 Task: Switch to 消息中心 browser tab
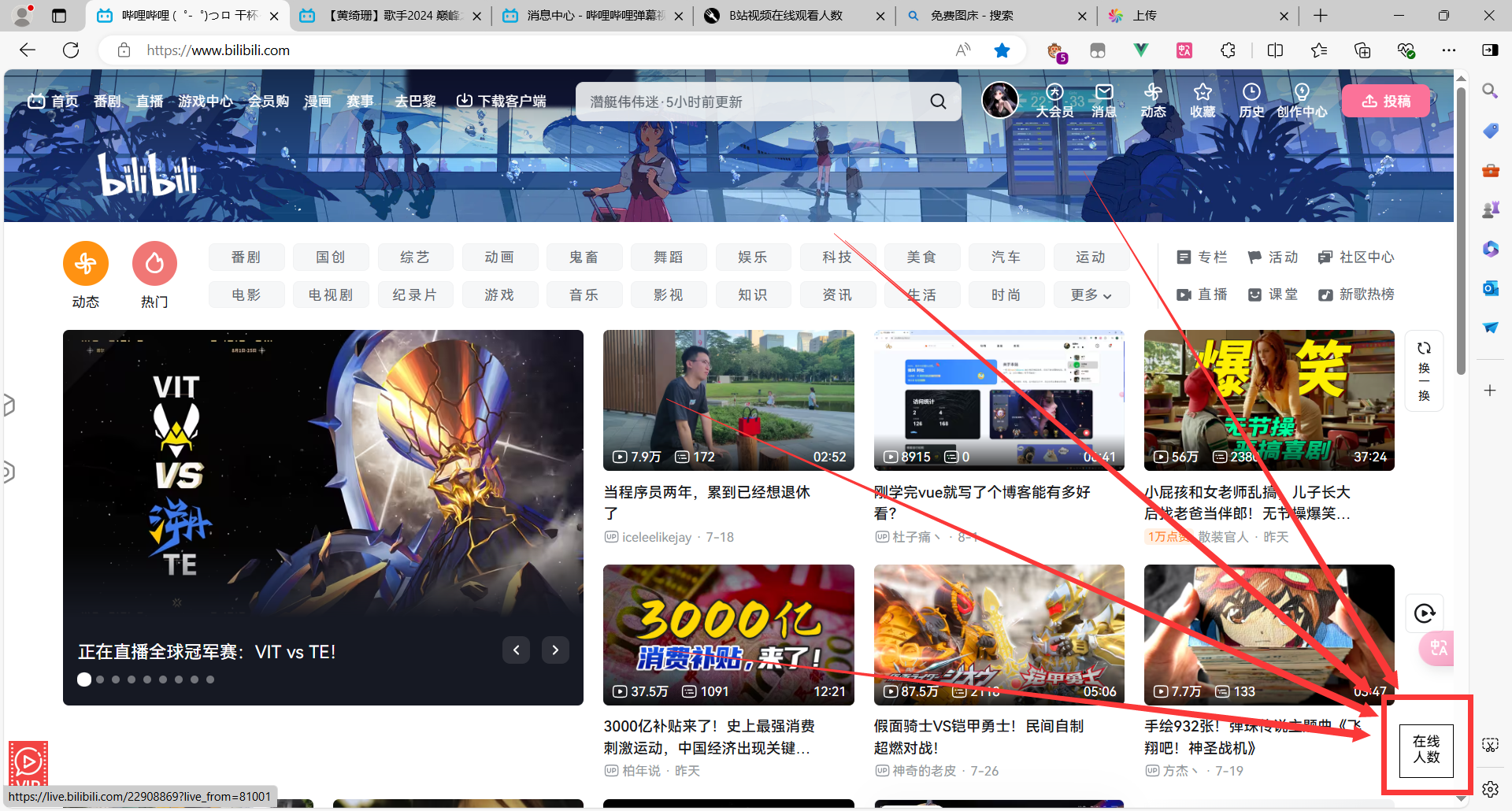pyautogui.click(x=593, y=16)
